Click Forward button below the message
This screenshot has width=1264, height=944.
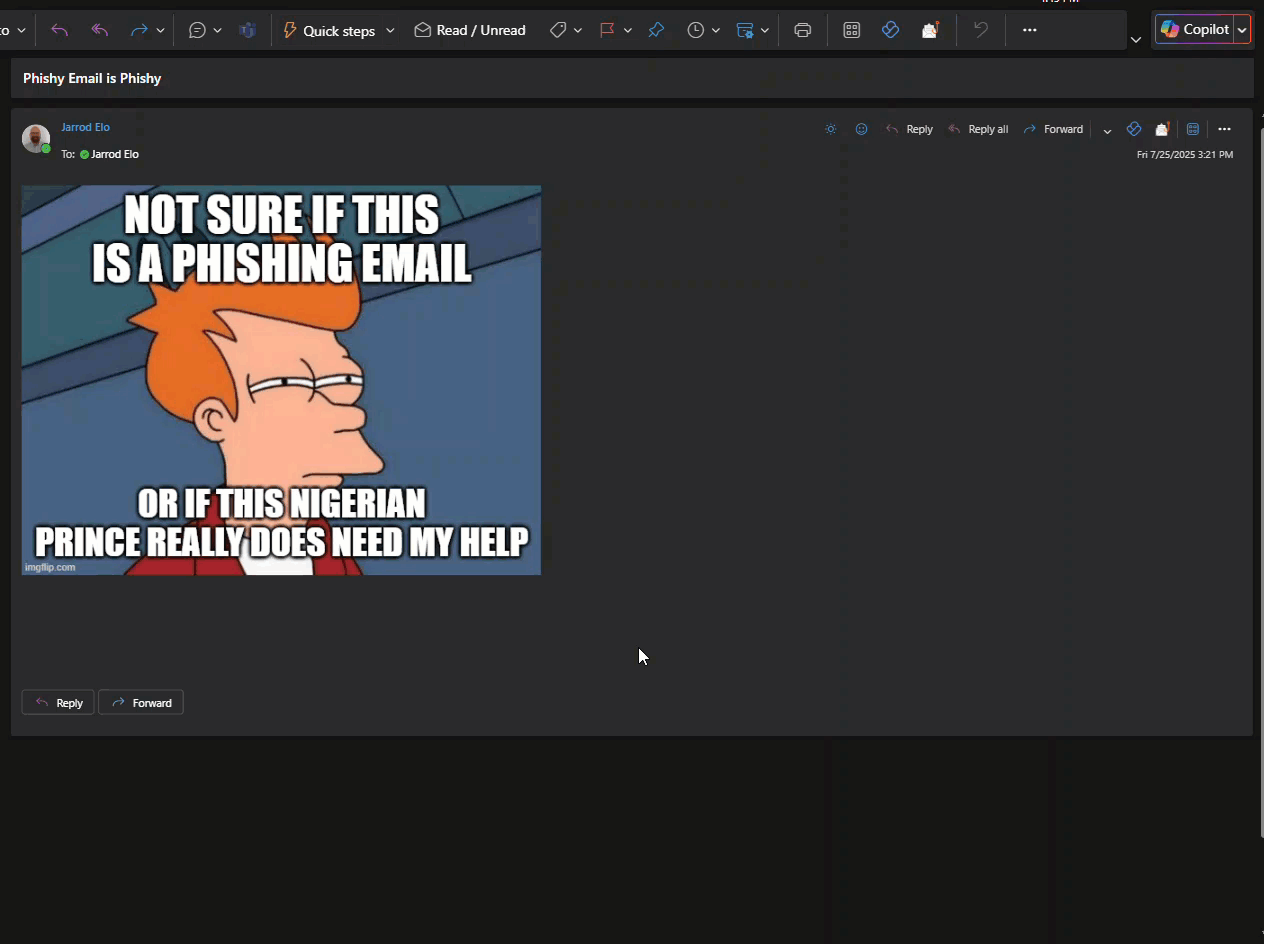click(x=141, y=703)
